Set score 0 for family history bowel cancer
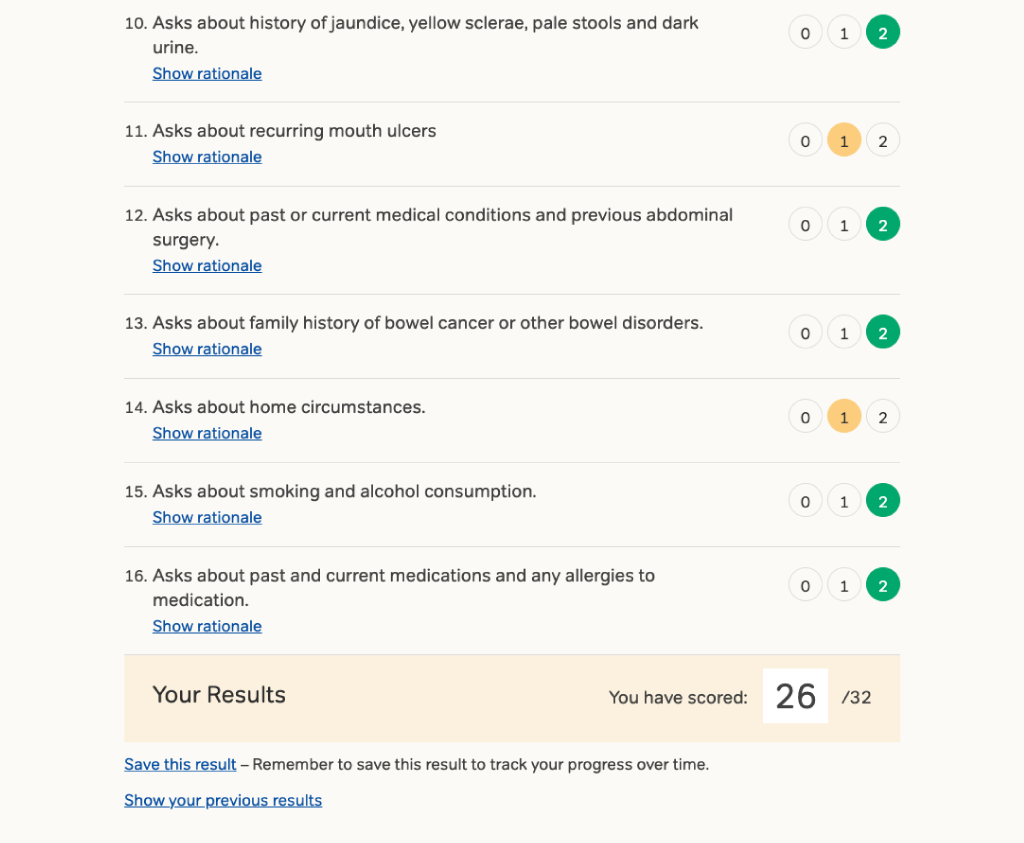Screen dimensions: 1024x843 tap(805, 334)
